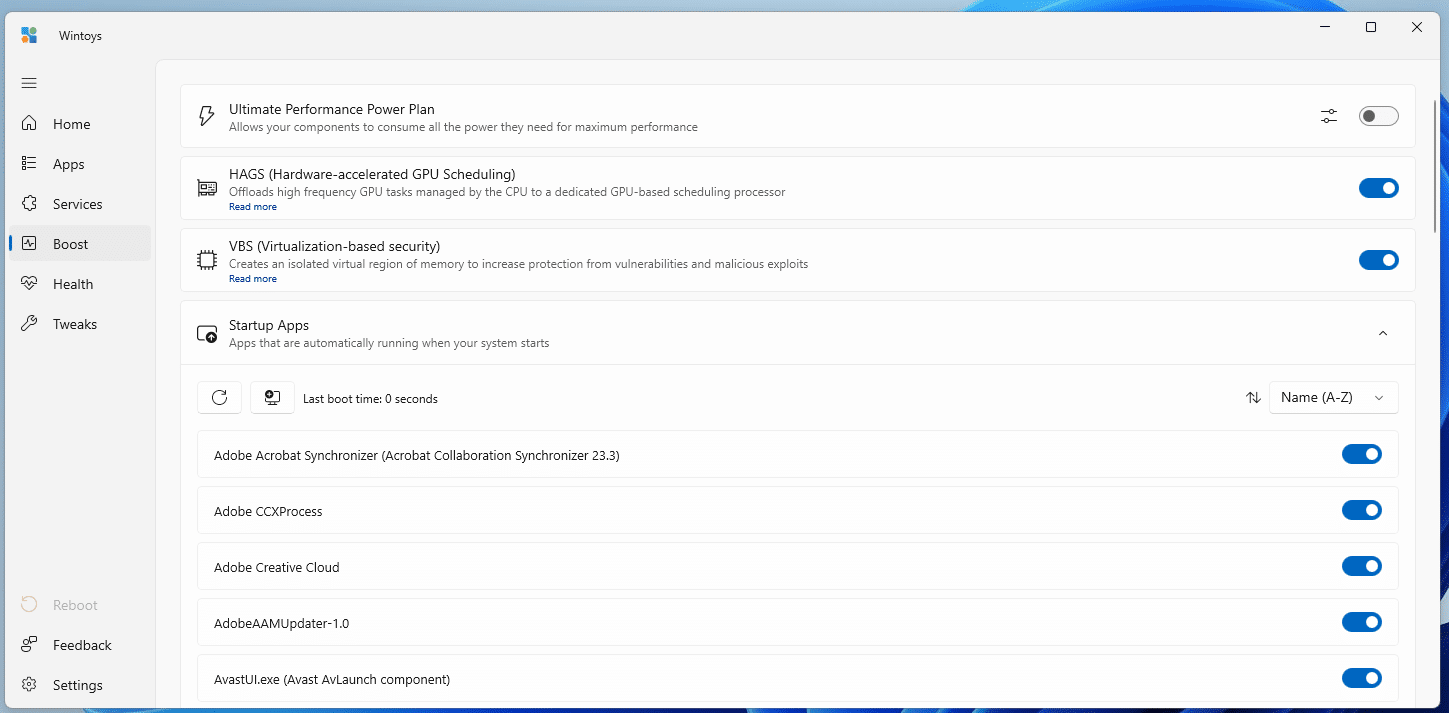Open the startup task manager icon button
Viewport: 1449px width, 713px height.
point(272,398)
